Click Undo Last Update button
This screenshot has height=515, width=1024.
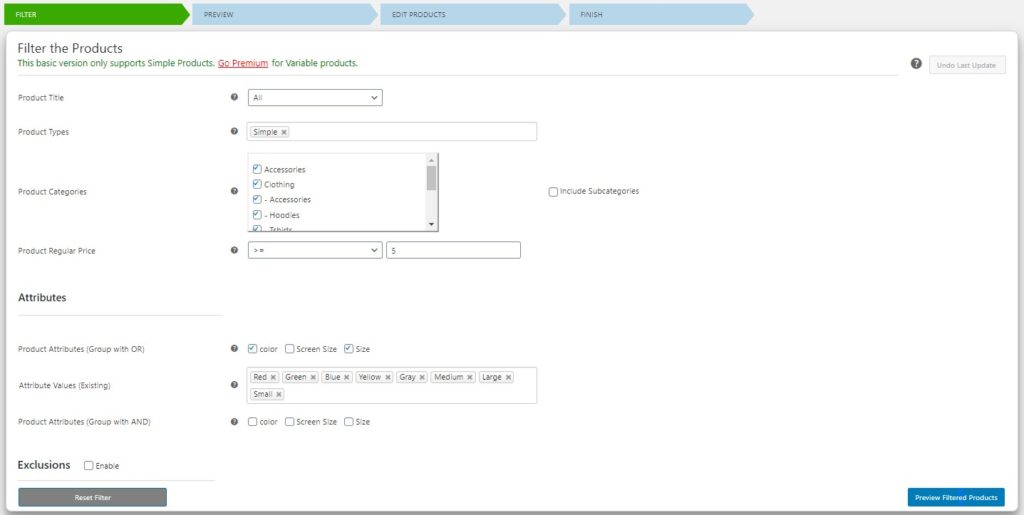click(967, 65)
